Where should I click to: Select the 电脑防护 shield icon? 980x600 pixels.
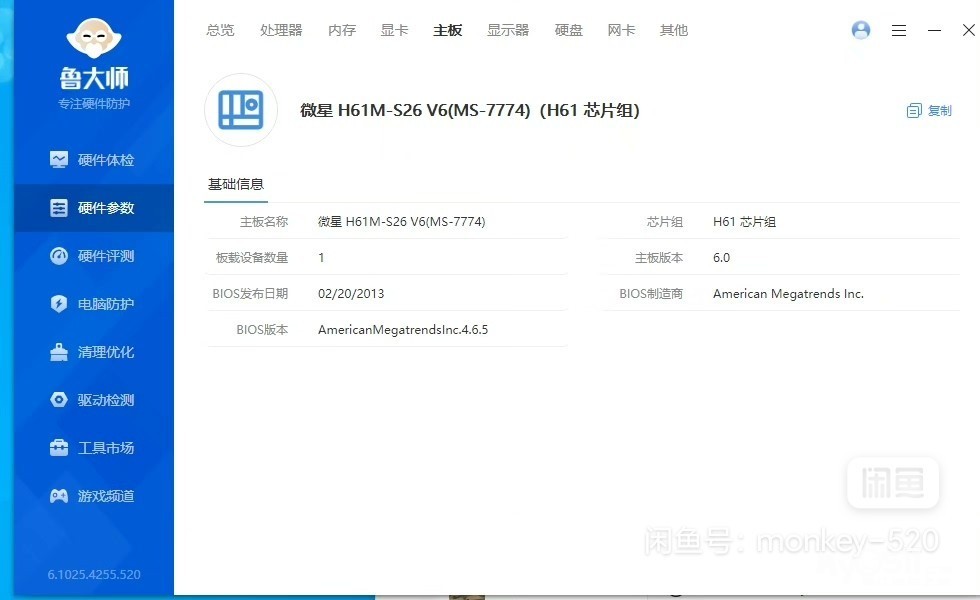[x=59, y=304]
